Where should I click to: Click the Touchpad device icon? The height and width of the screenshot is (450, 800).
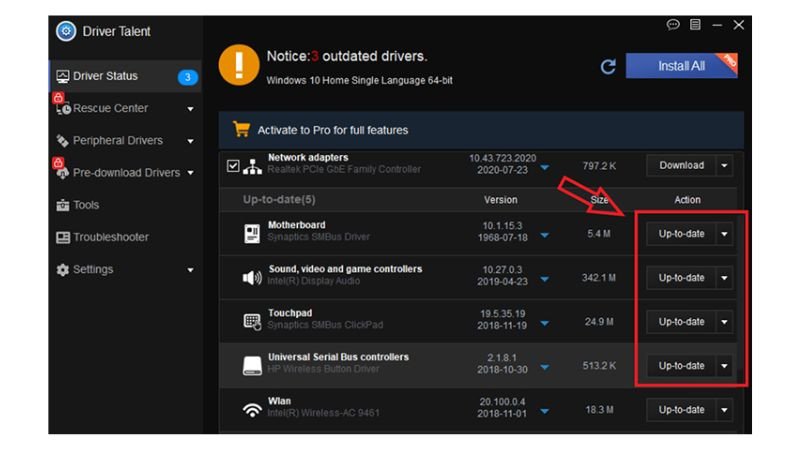(x=252, y=321)
